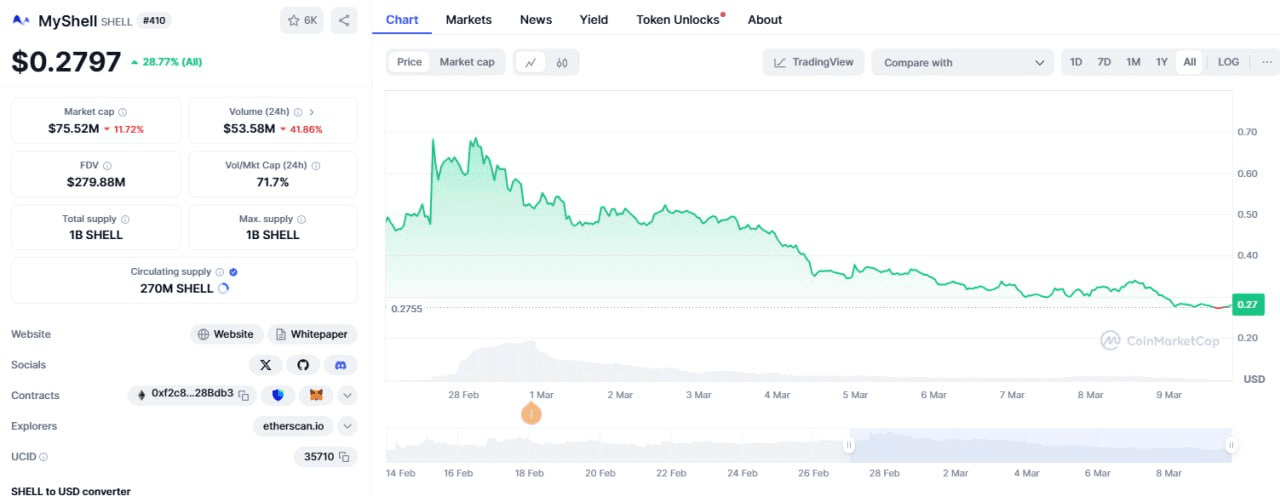1280x496 pixels.
Task: Copy contract address 0xf2c8...28Bdb3
Action: pyautogui.click(x=243, y=395)
